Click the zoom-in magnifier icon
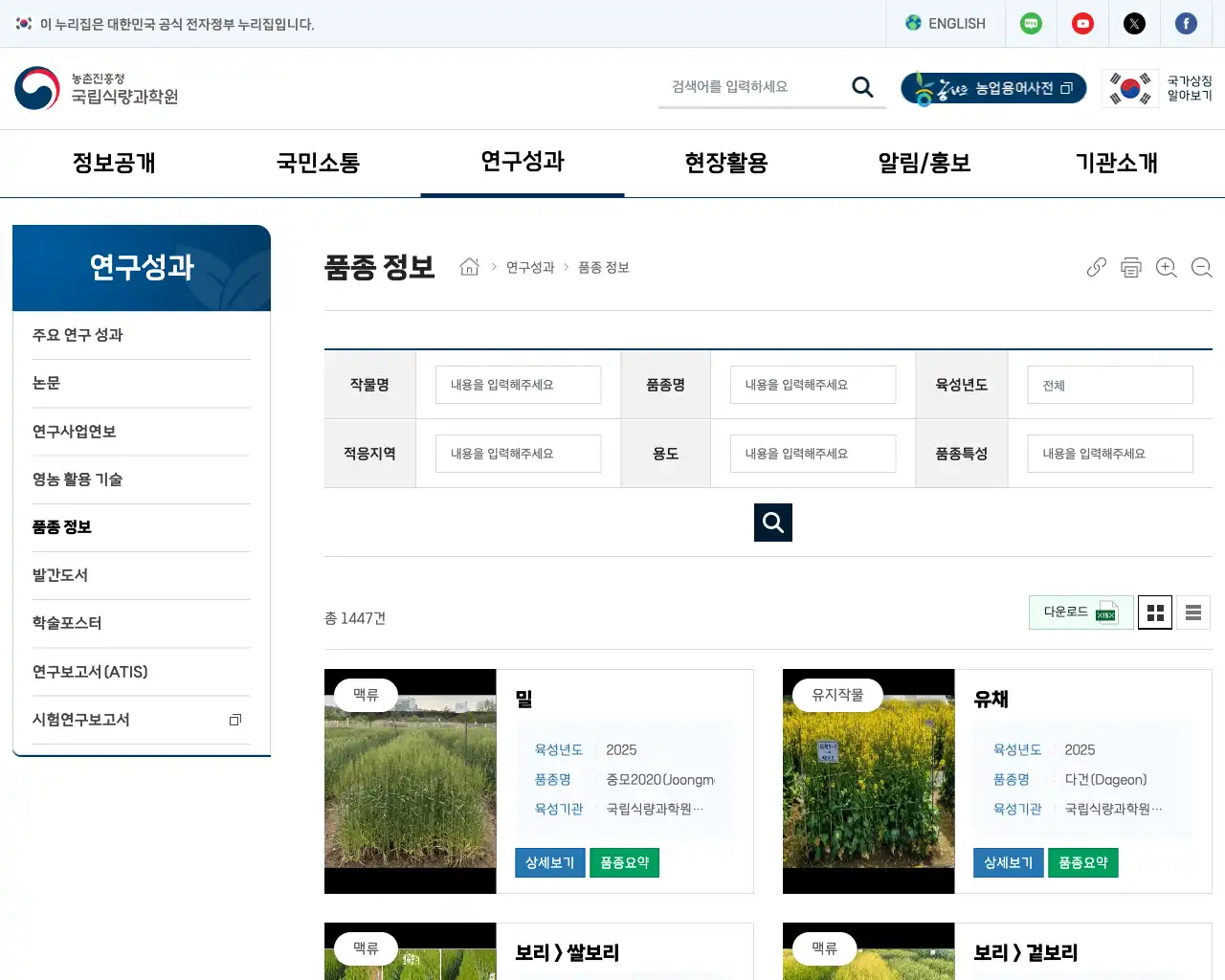The width and height of the screenshot is (1225, 980). click(x=1167, y=267)
